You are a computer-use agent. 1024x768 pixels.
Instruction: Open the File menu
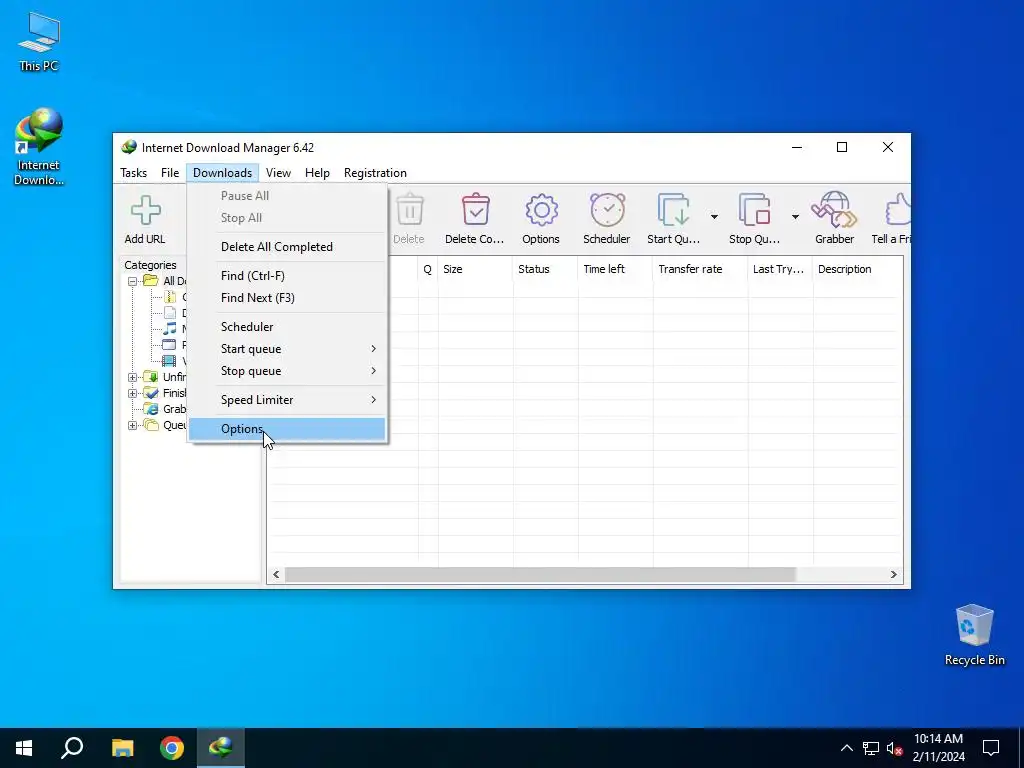[170, 173]
